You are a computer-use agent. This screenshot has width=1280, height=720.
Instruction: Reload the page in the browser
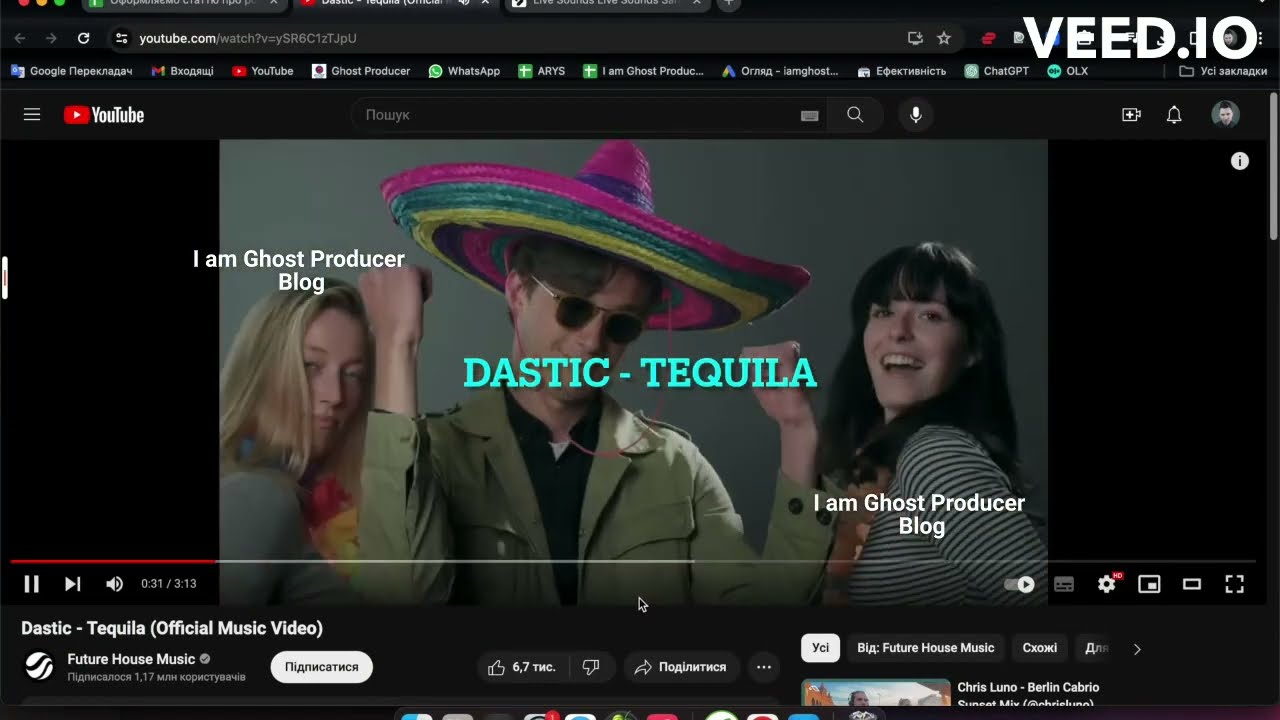[x=84, y=38]
